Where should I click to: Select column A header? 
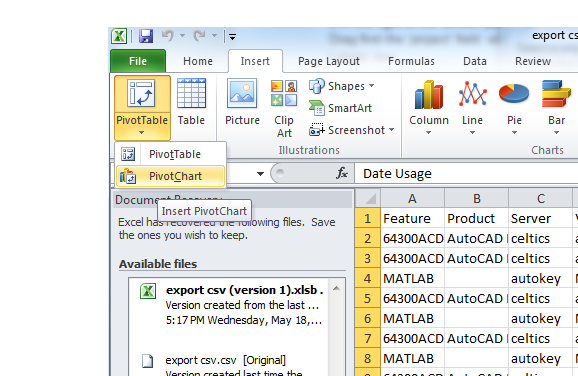click(x=412, y=199)
